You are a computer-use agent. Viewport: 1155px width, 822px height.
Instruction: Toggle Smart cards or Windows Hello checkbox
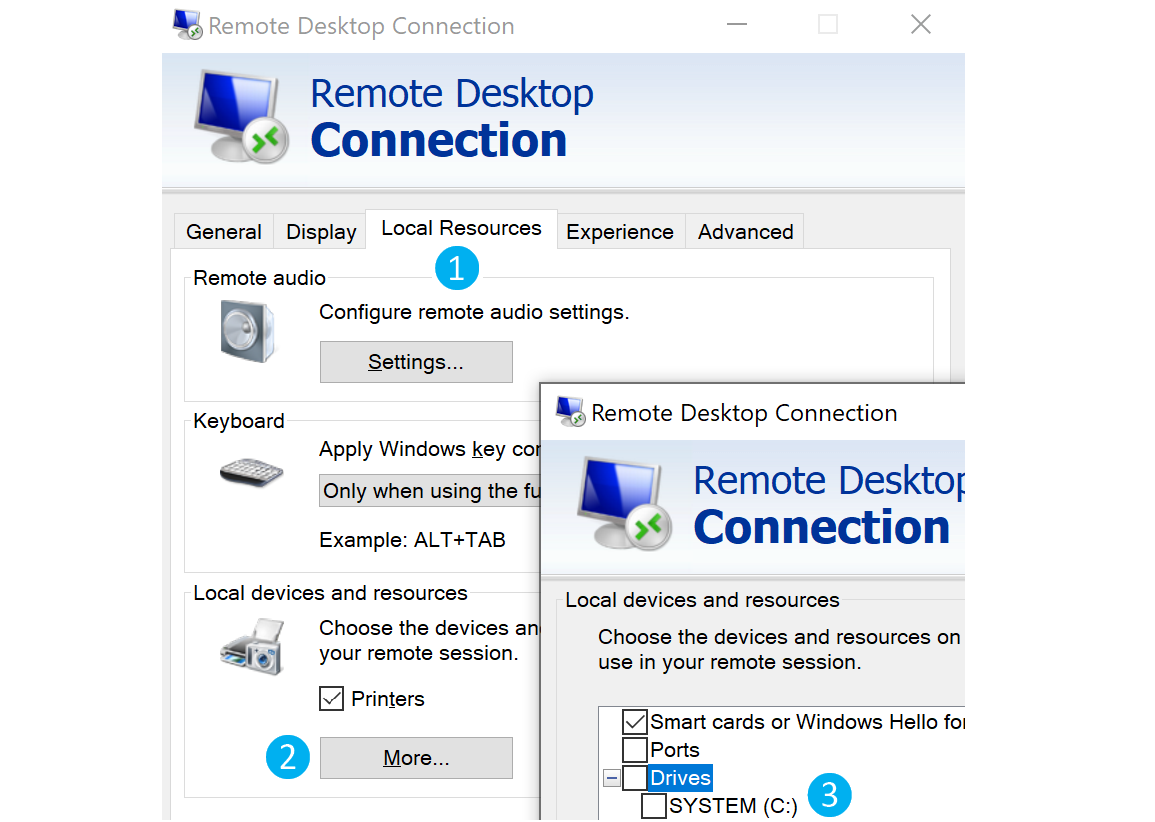tap(634, 722)
